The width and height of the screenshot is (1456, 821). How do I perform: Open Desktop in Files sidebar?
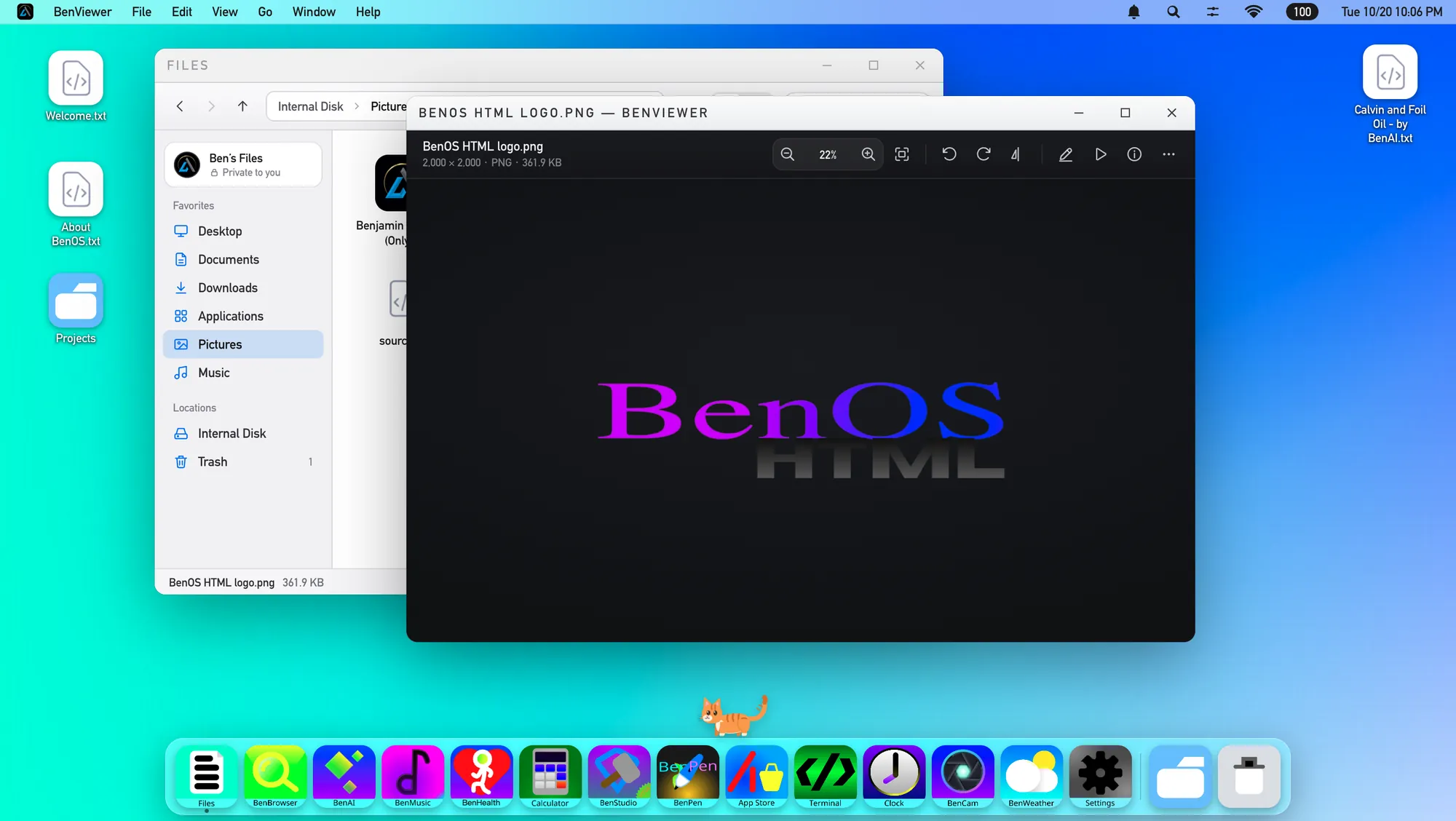point(243,231)
